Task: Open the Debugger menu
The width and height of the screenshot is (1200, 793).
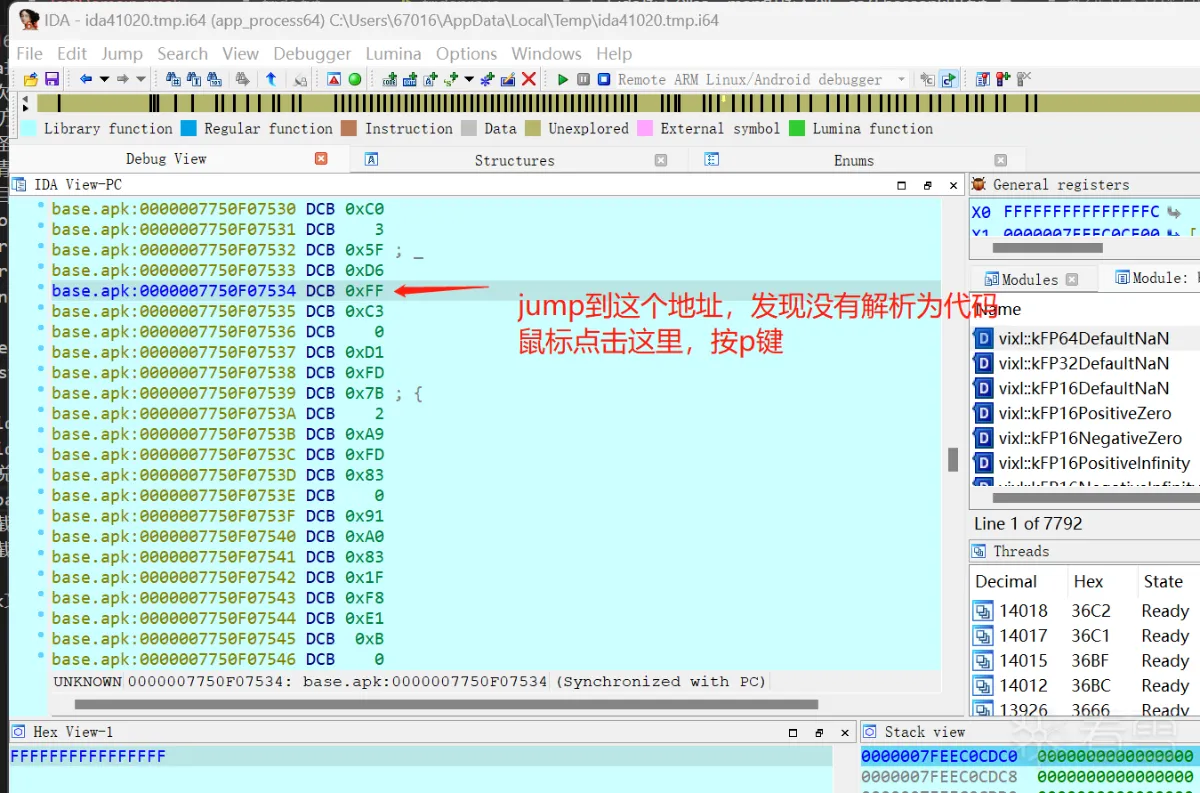Action: point(312,54)
